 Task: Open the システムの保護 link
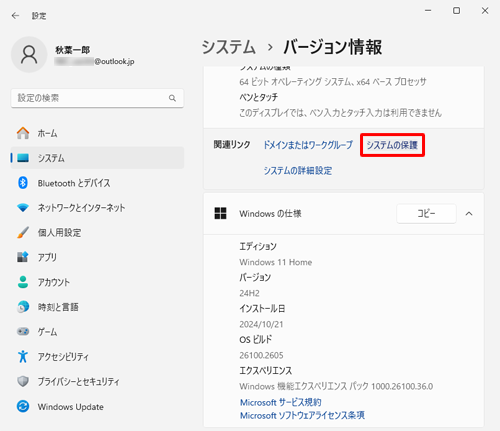392,145
